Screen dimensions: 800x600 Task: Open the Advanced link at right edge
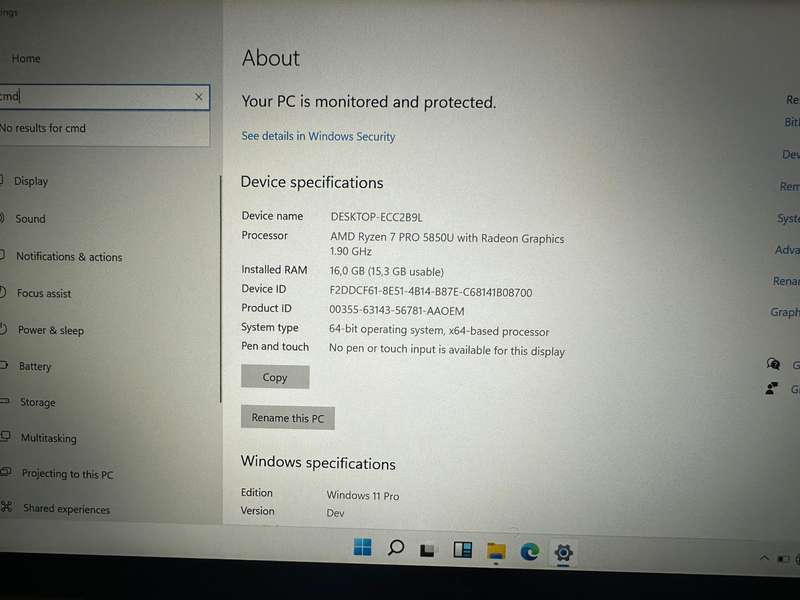tap(787, 250)
